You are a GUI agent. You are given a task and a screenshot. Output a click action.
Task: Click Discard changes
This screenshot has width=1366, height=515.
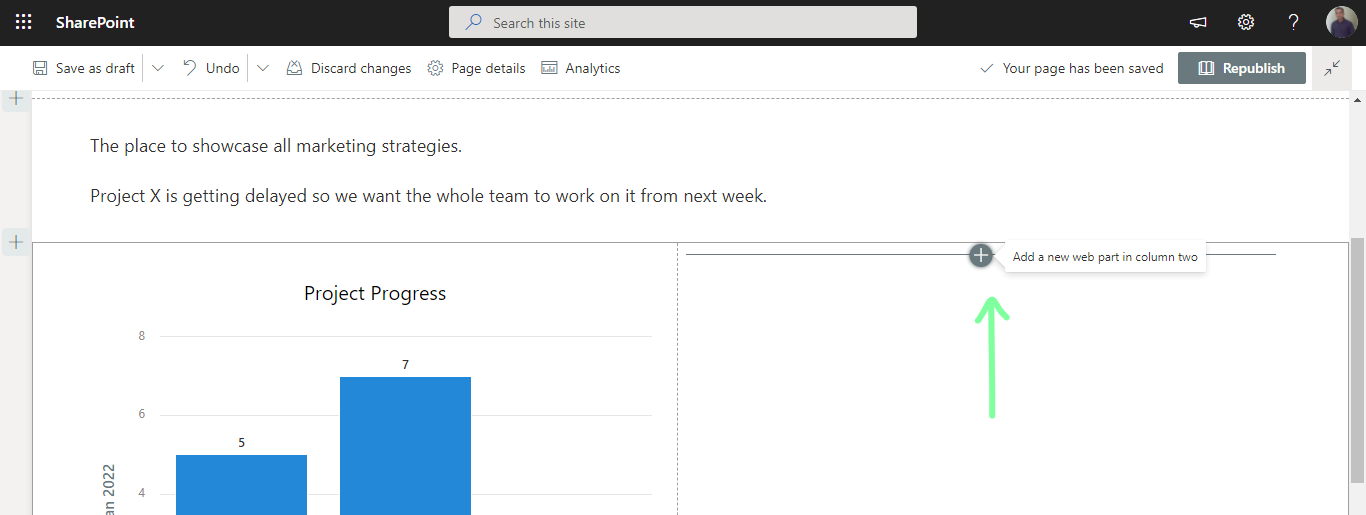(348, 68)
